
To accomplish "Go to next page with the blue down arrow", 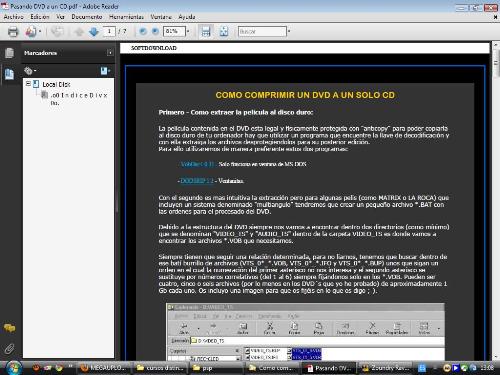I will pyautogui.click(x=94, y=32).
